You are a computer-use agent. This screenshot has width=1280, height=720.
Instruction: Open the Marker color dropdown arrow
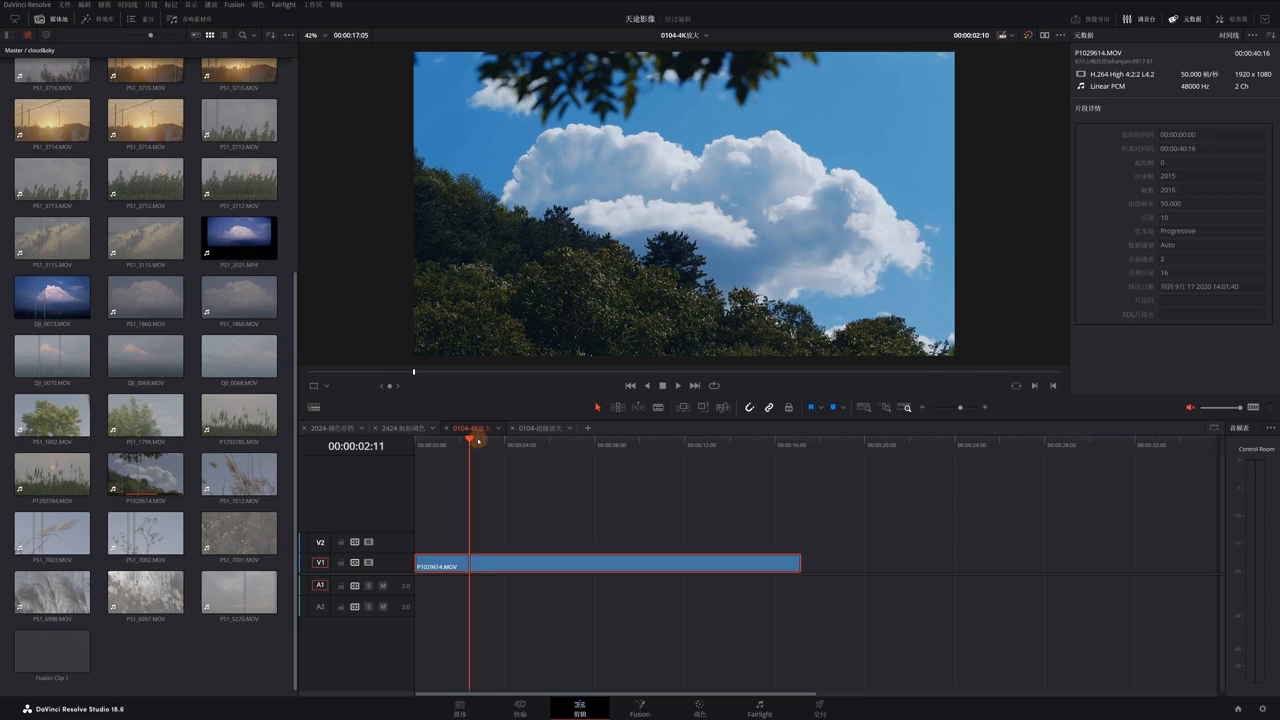(x=843, y=407)
